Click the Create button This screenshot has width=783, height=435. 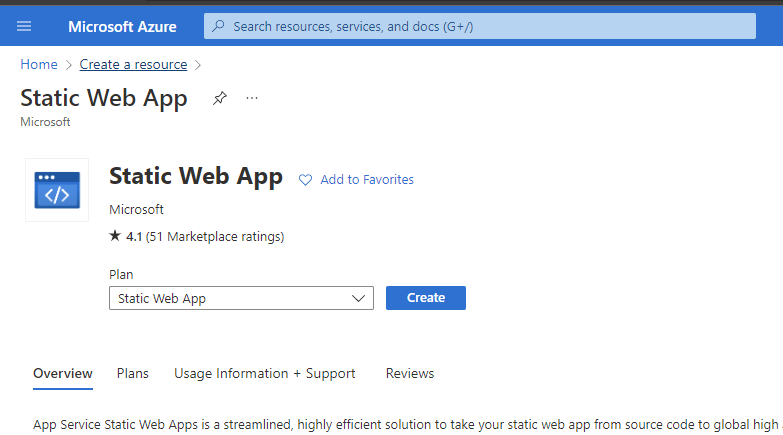pyautogui.click(x=425, y=298)
